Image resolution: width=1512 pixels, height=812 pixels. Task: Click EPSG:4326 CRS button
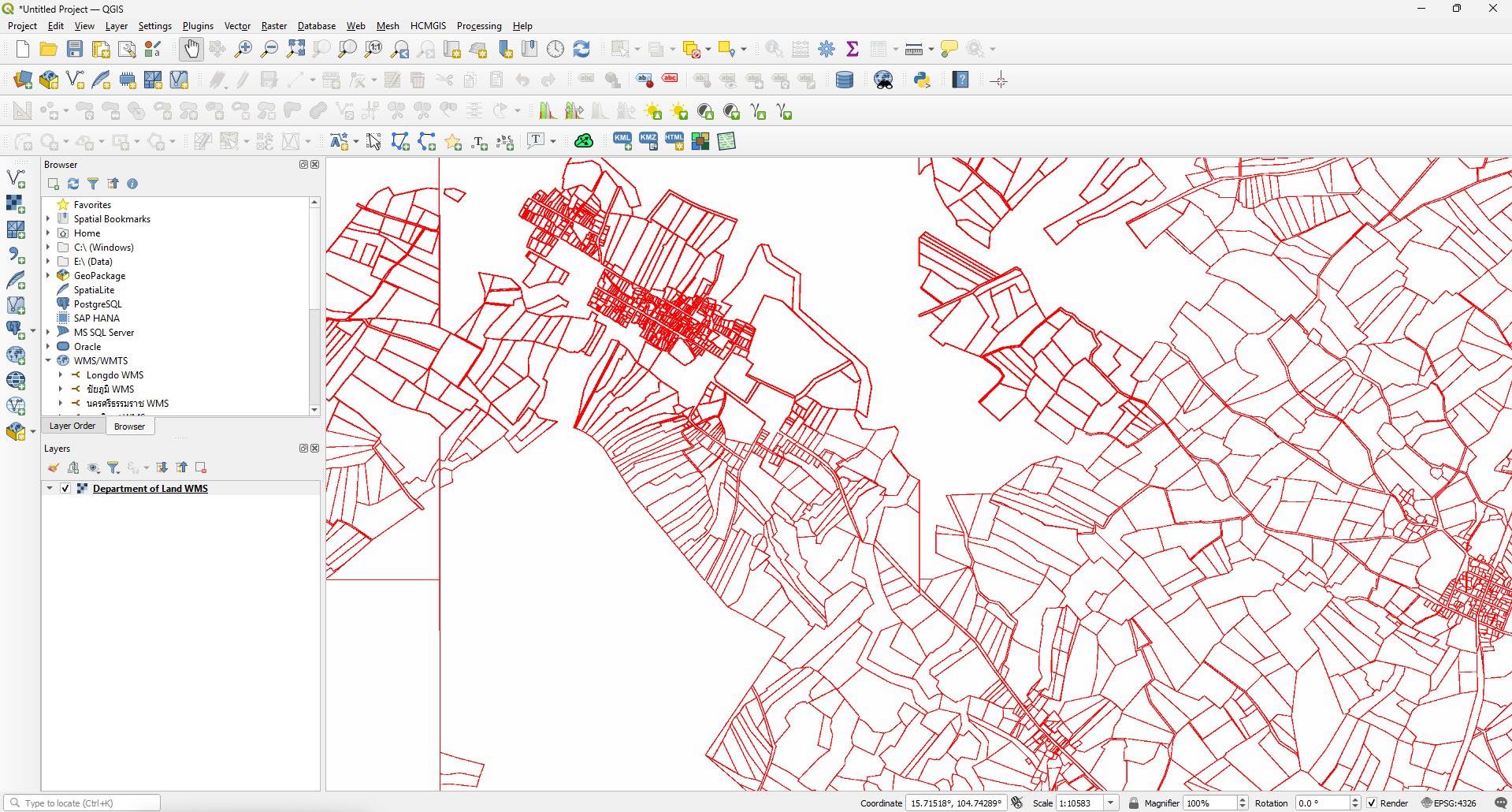pos(1448,803)
